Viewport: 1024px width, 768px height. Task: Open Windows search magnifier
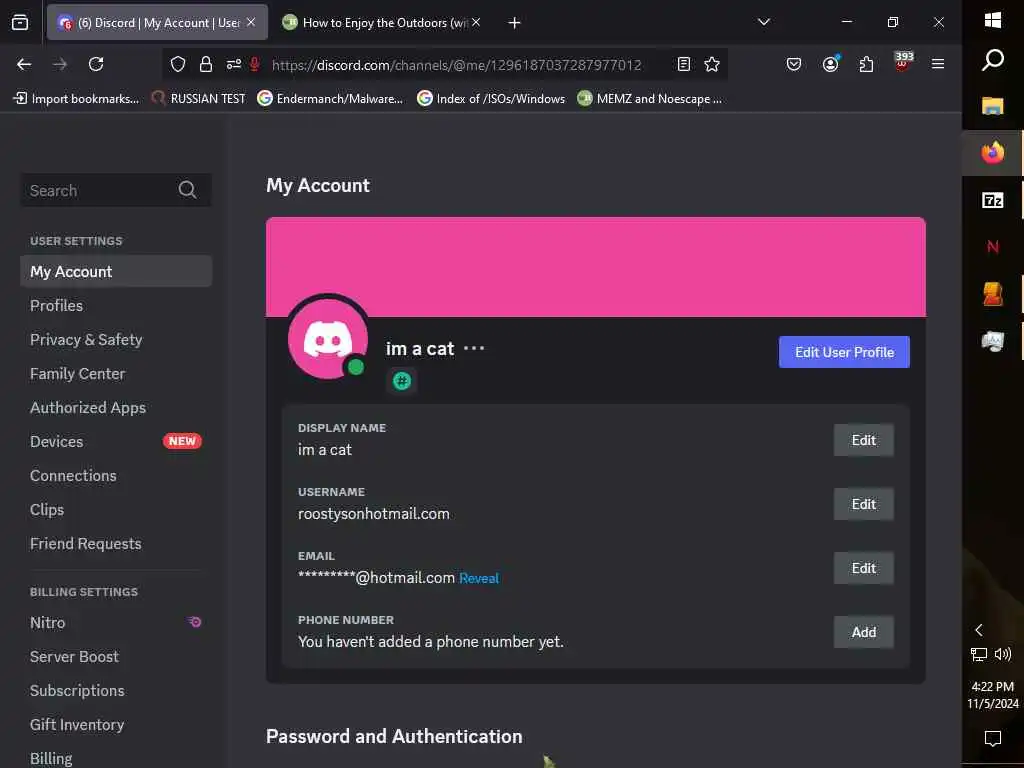point(993,60)
